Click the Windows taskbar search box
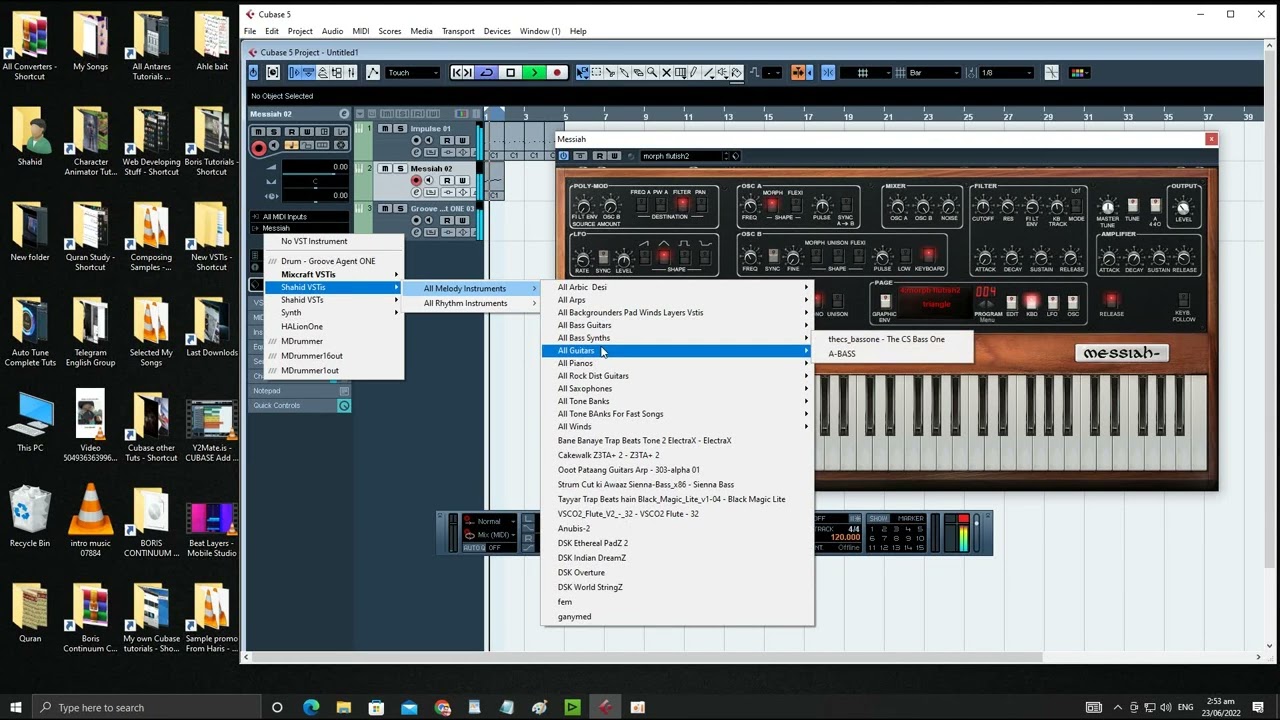The height and width of the screenshot is (720, 1280). (146, 708)
